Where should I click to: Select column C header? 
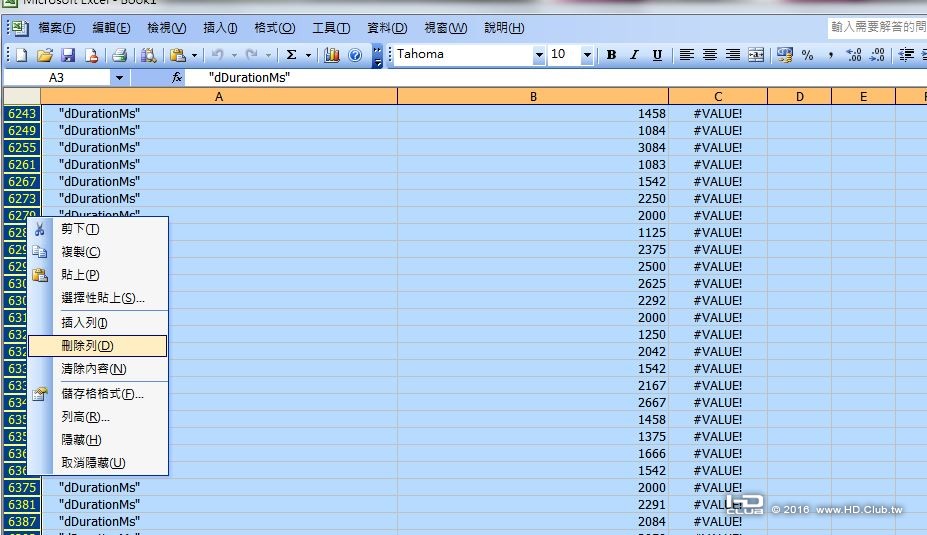718,96
